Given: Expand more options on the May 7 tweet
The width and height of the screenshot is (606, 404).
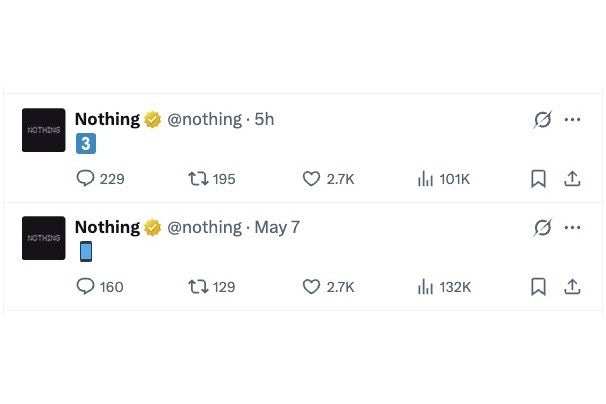Looking at the screenshot, I should [572, 228].
